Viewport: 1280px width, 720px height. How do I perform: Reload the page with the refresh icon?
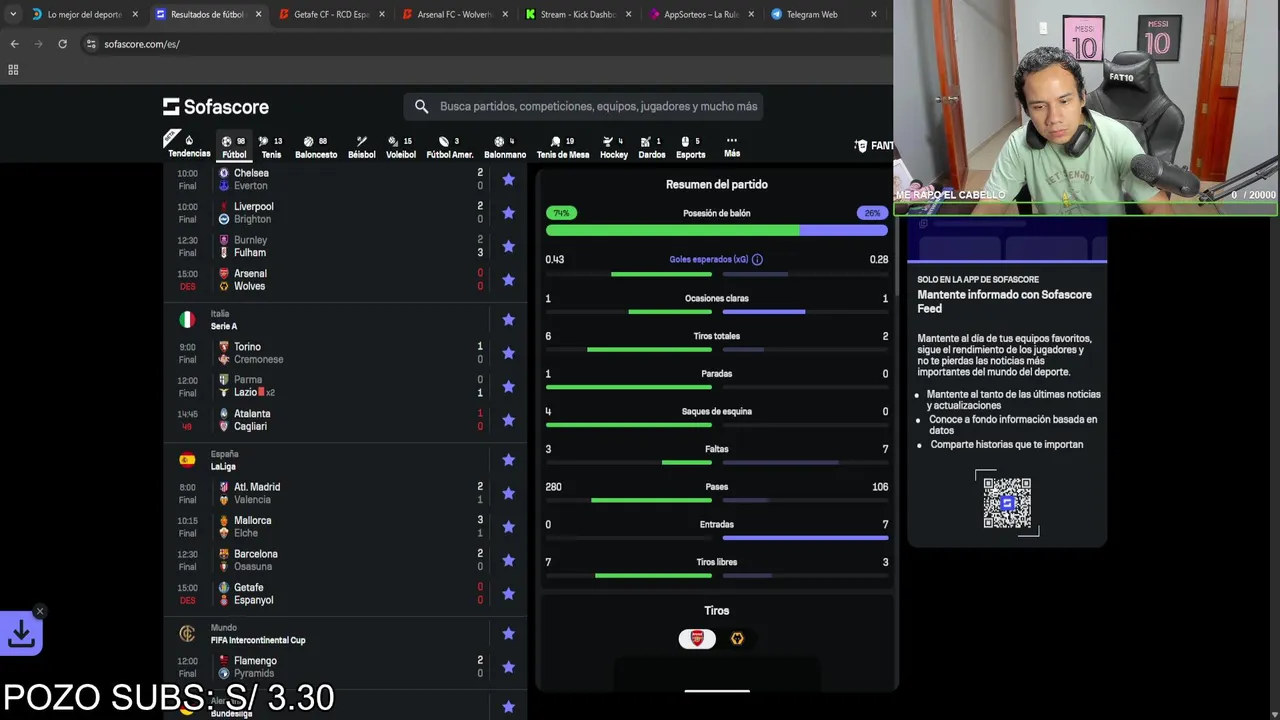[x=62, y=44]
